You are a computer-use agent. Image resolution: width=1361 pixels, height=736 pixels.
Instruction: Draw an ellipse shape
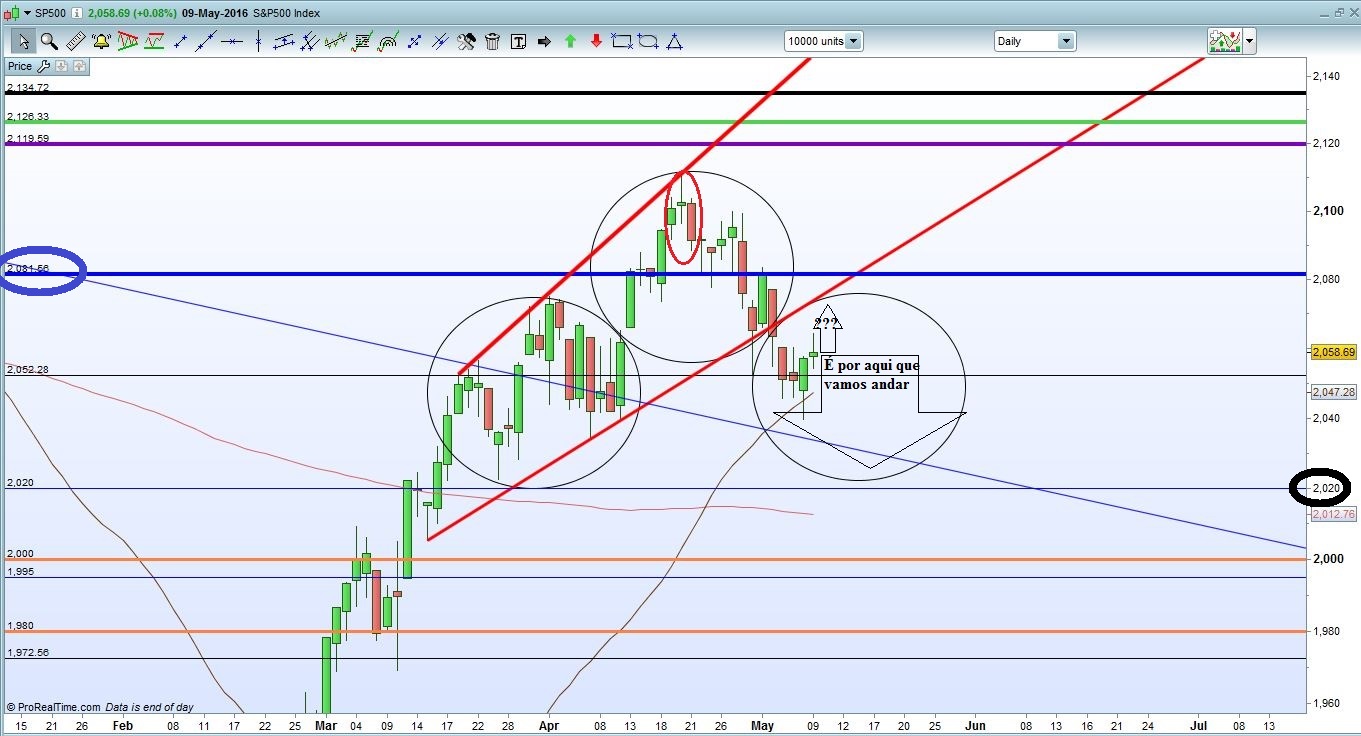click(648, 41)
